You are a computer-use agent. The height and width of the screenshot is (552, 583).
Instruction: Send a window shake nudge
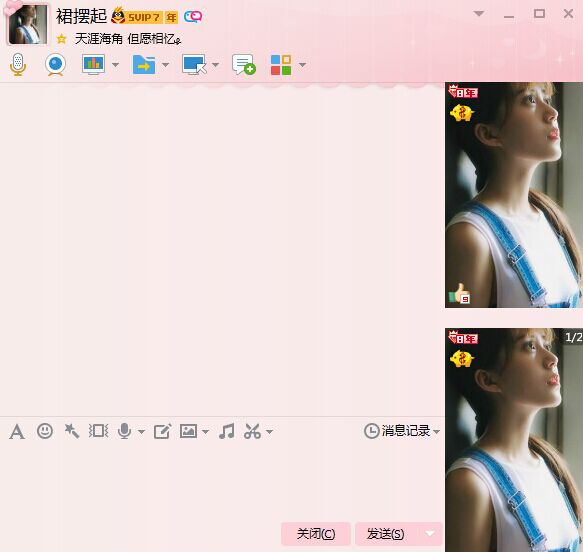pyautogui.click(x=98, y=431)
